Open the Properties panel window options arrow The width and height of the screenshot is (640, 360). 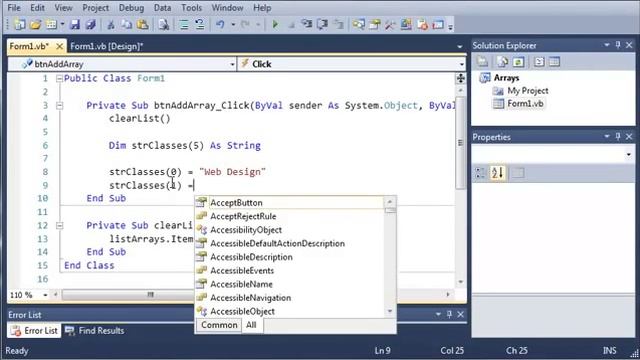click(607, 136)
